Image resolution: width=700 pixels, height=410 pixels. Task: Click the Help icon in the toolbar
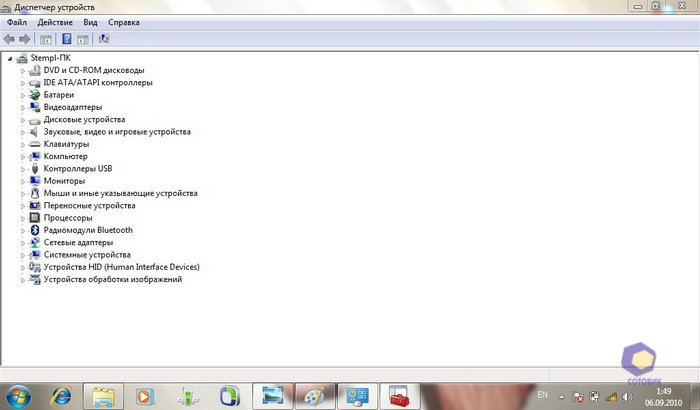click(66, 39)
